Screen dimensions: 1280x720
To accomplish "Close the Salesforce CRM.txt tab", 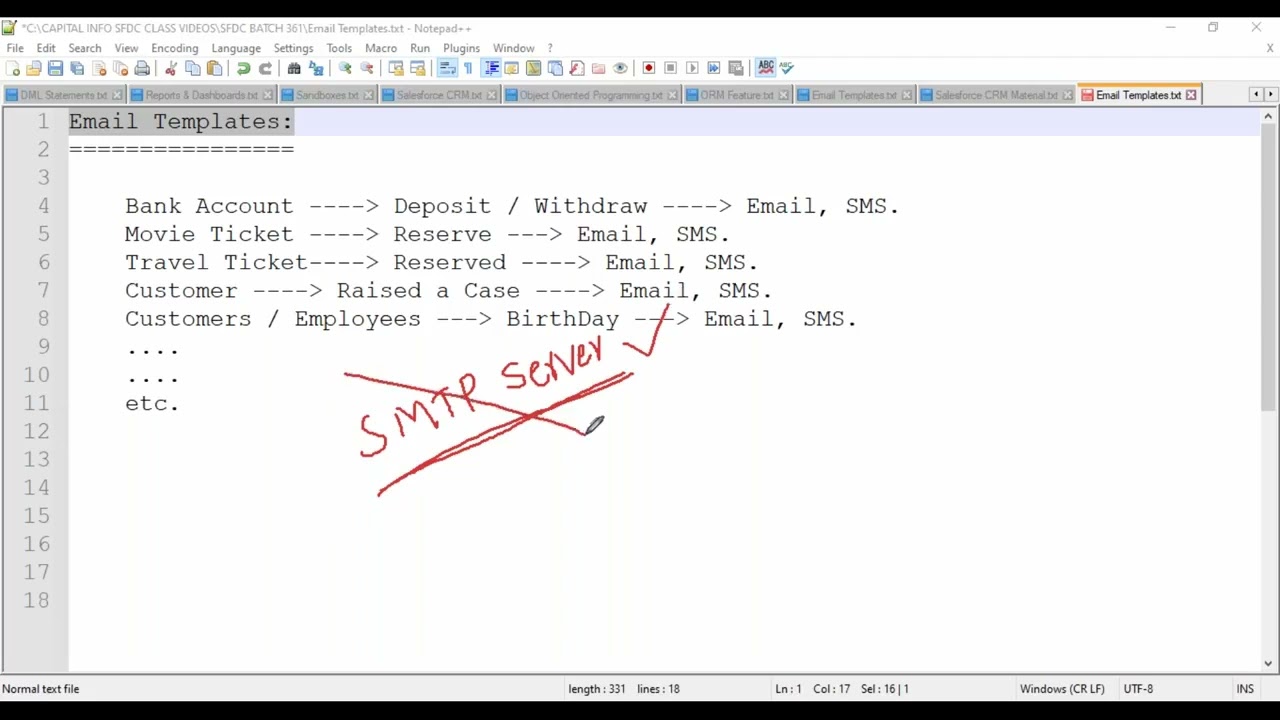I will point(491,95).
